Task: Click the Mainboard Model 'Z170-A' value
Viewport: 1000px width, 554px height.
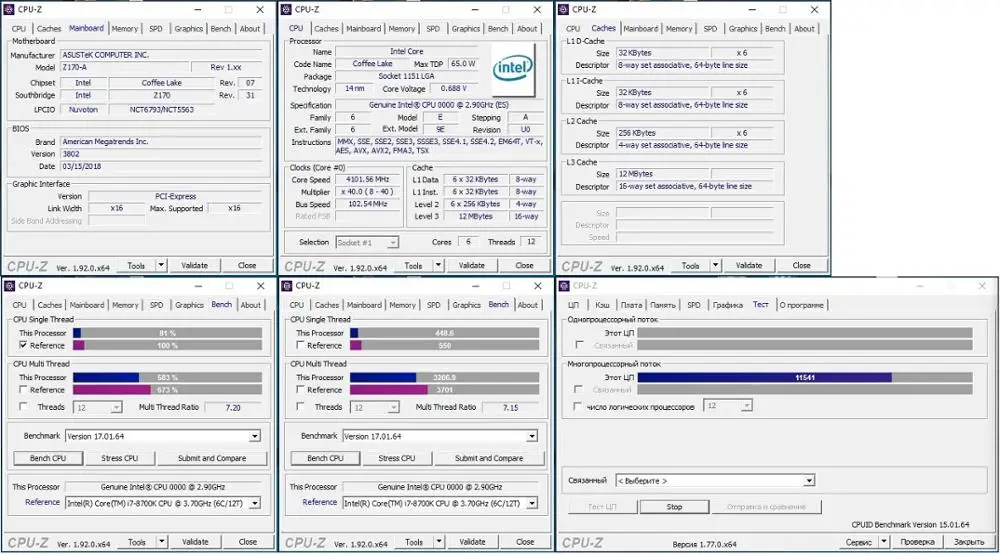Action: pyautogui.click(x=125, y=67)
